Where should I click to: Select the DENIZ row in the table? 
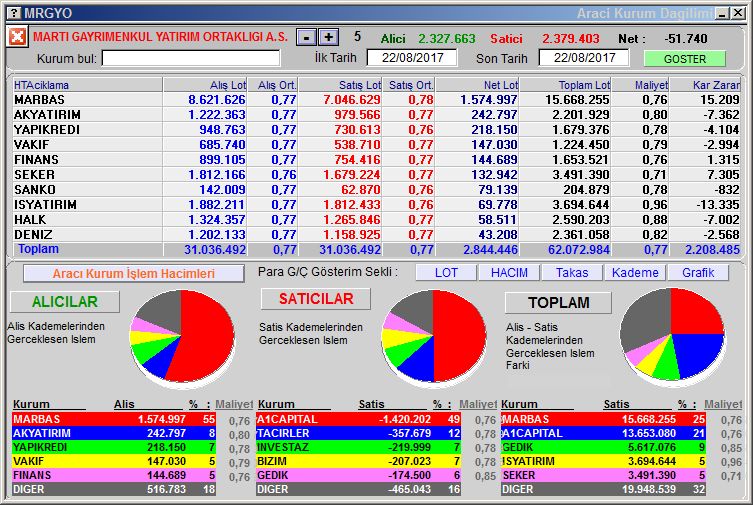click(x=376, y=235)
